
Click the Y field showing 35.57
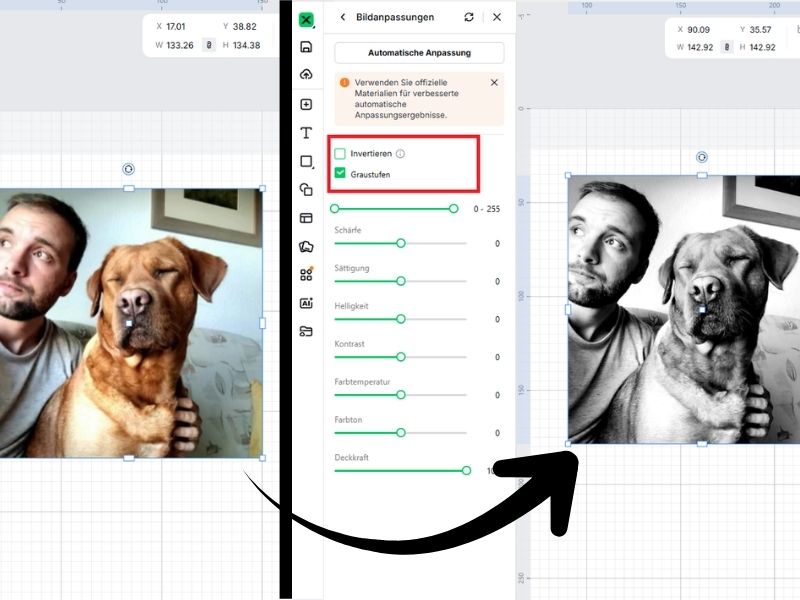coord(760,30)
